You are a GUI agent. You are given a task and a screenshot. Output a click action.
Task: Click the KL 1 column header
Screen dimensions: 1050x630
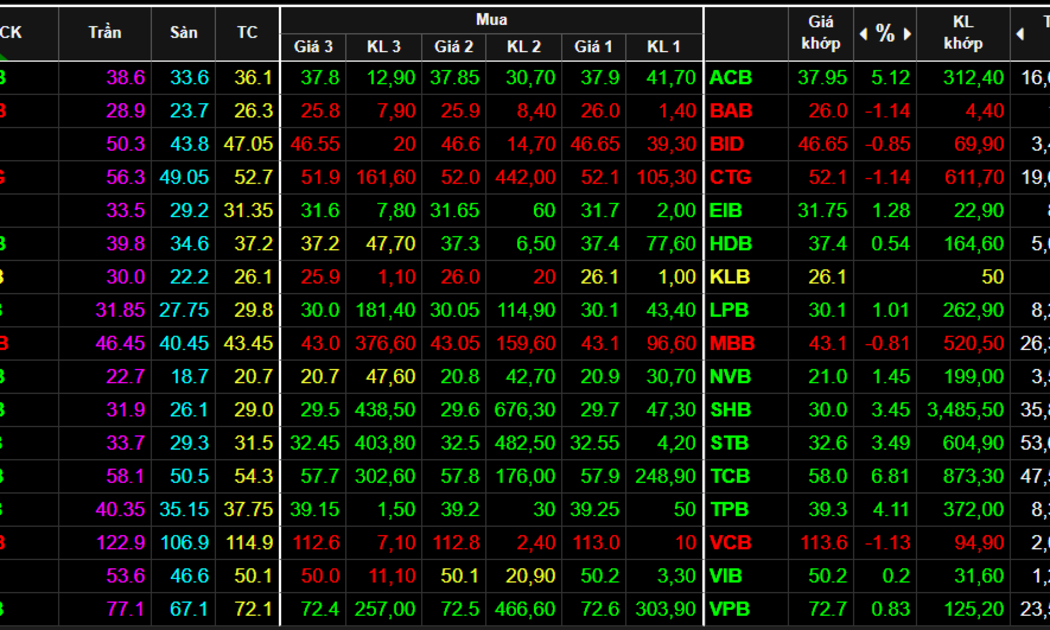tap(664, 46)
